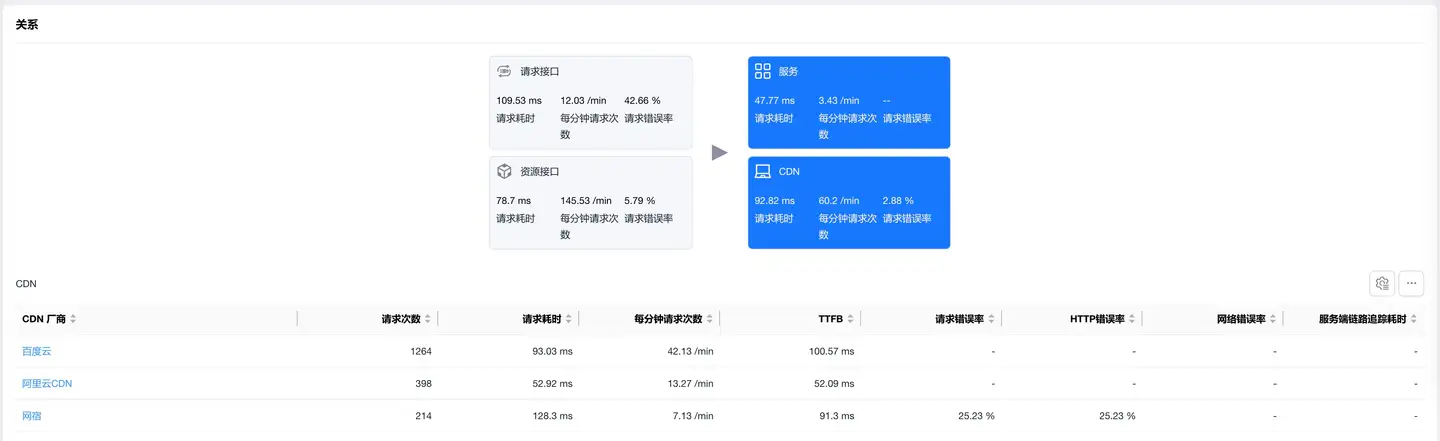The width and height of the screenshot is (1440, 441).
Task: Select the blue 服务 card
Action: click(849, 102)
